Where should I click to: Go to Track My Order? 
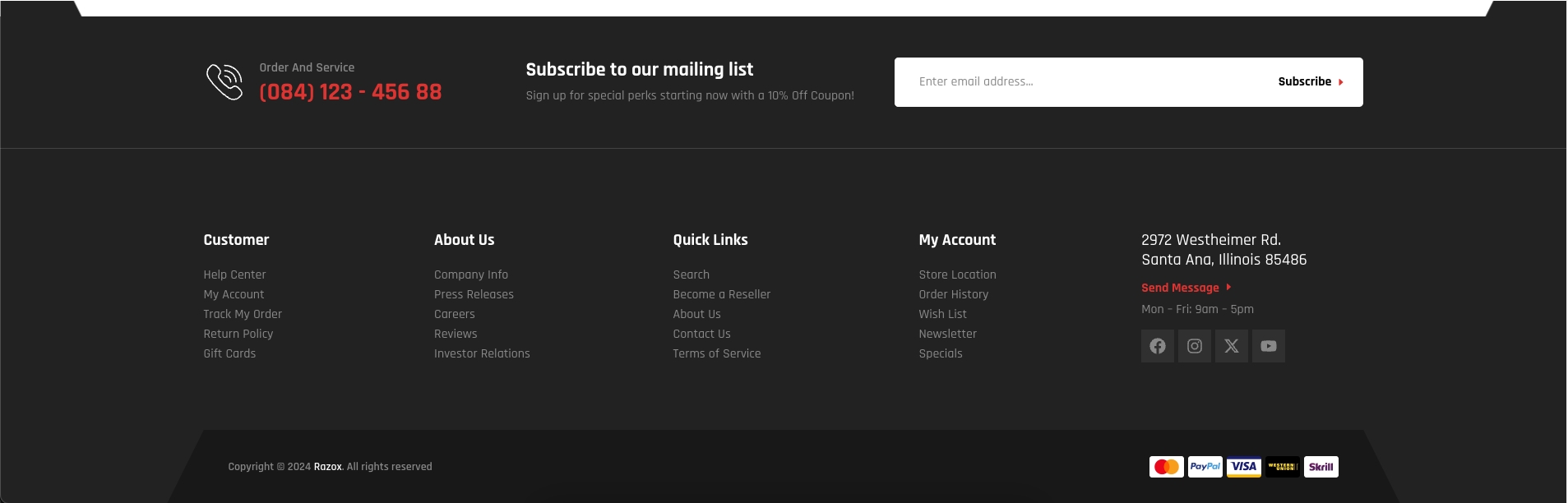[243, 314]
